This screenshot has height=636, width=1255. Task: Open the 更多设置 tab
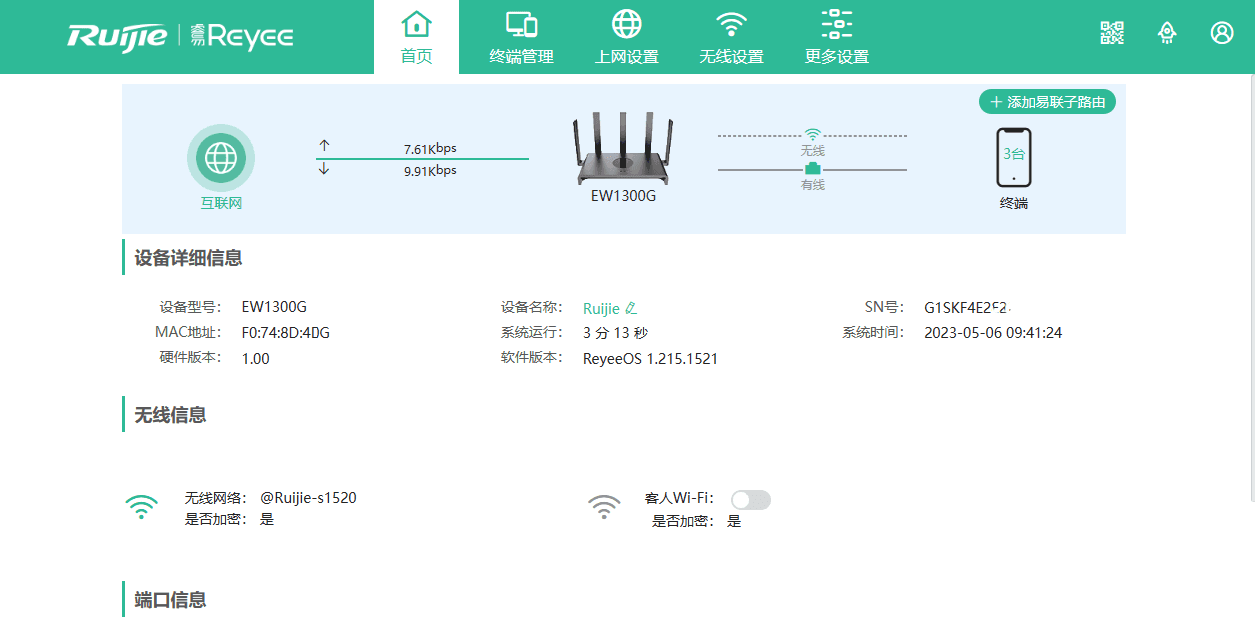click(x=837, y=37)
